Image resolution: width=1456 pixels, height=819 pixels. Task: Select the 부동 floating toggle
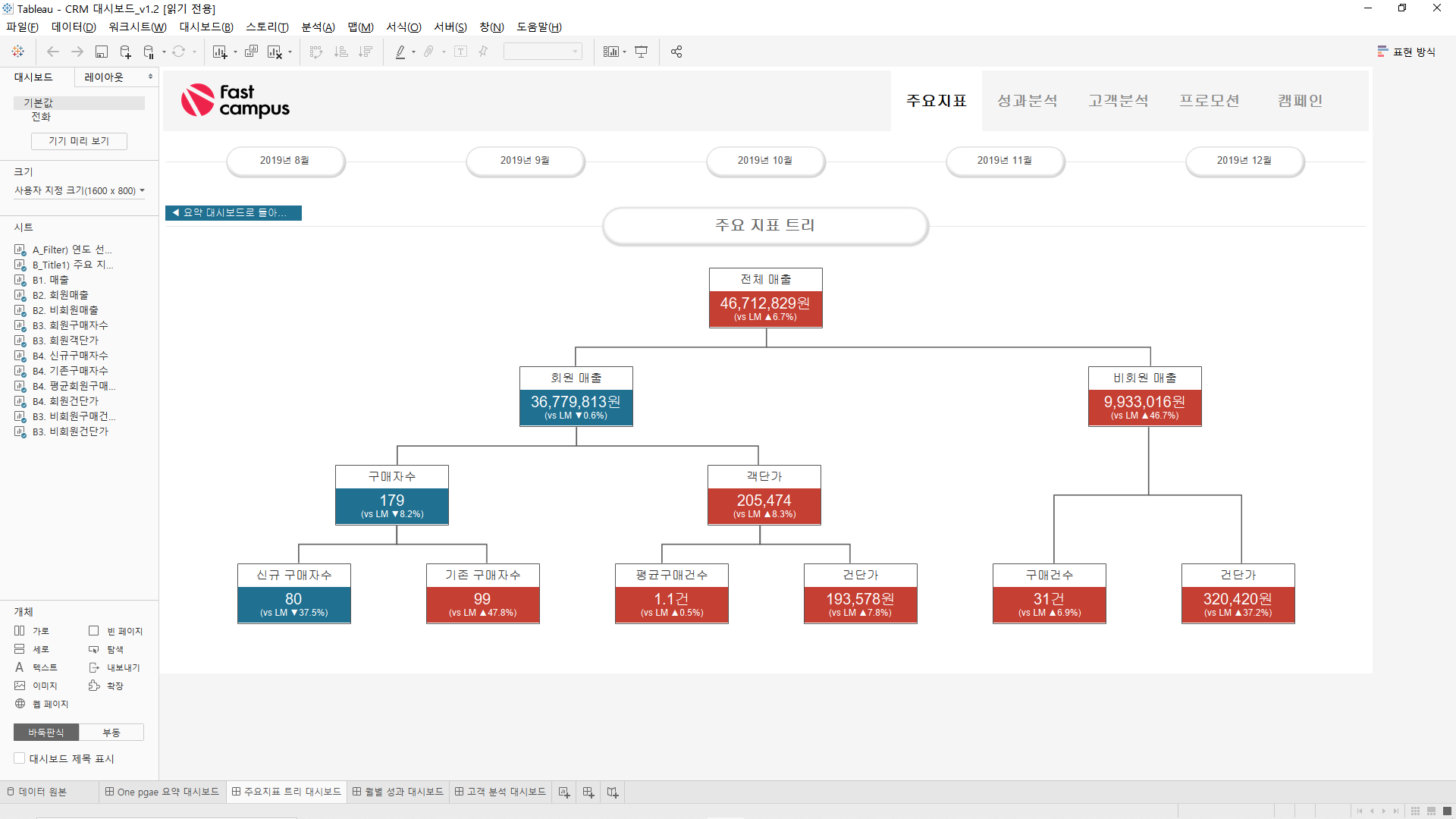click(x=111, y=733)
